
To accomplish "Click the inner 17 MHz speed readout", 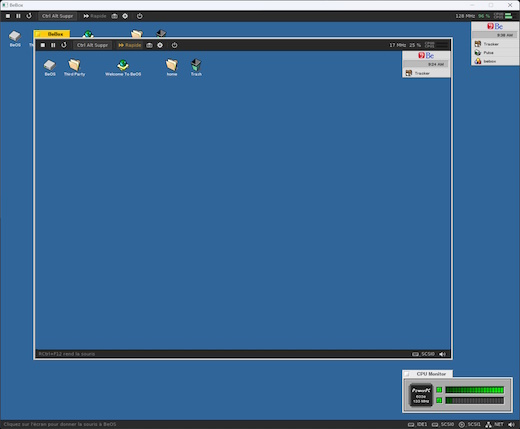I will click(x=397, y=45).
